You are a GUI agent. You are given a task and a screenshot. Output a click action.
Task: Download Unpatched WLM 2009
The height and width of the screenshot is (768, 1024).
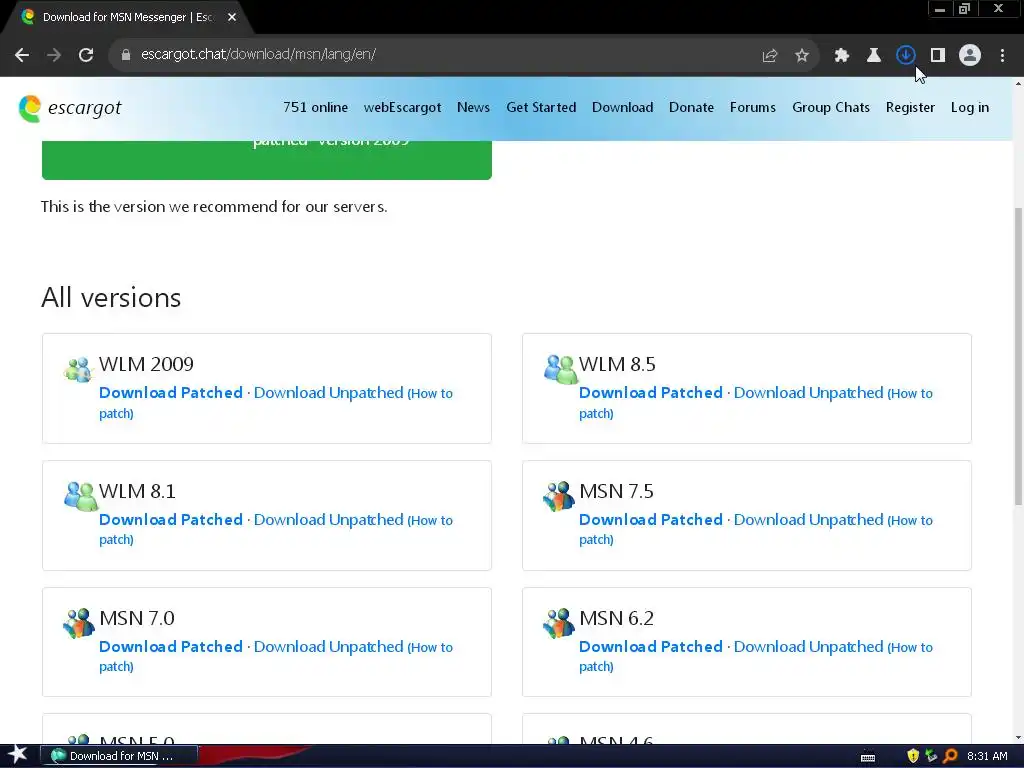[x=328, y=392]
